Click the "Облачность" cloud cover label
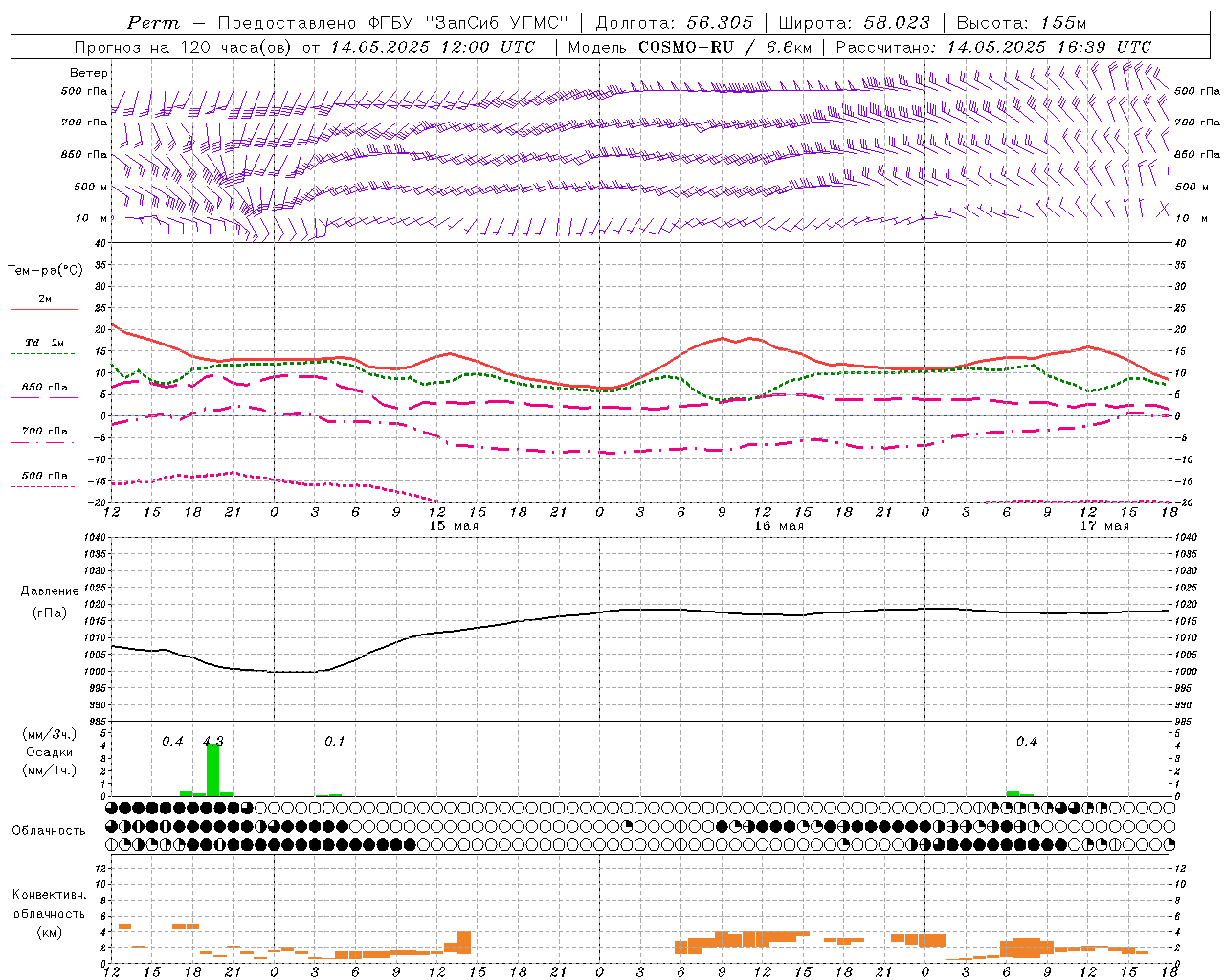This screenshot has width=1225, height=980. (x=49, y=830)
